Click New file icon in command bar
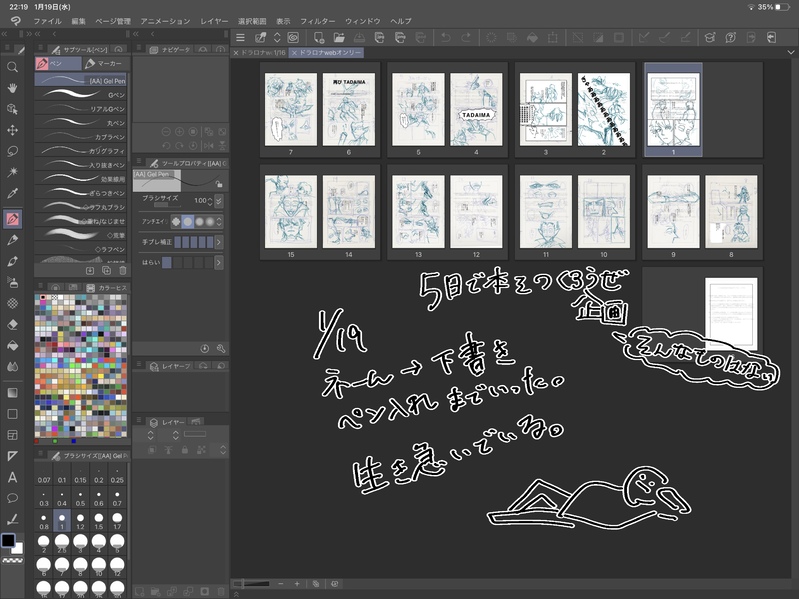Viewport: 799px width, 599px height. coord(319,38)
